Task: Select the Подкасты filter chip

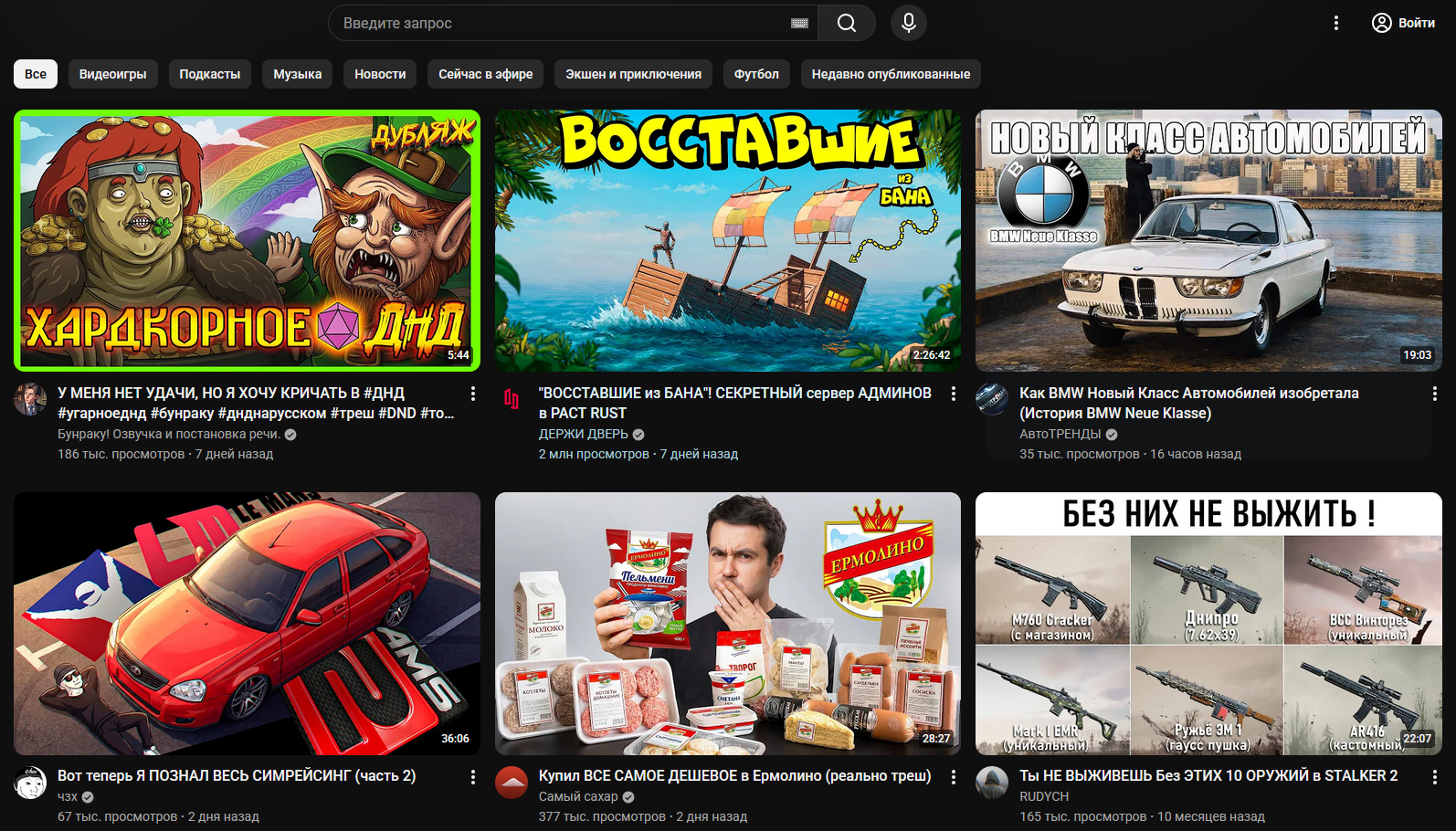Action: (210, 74)
